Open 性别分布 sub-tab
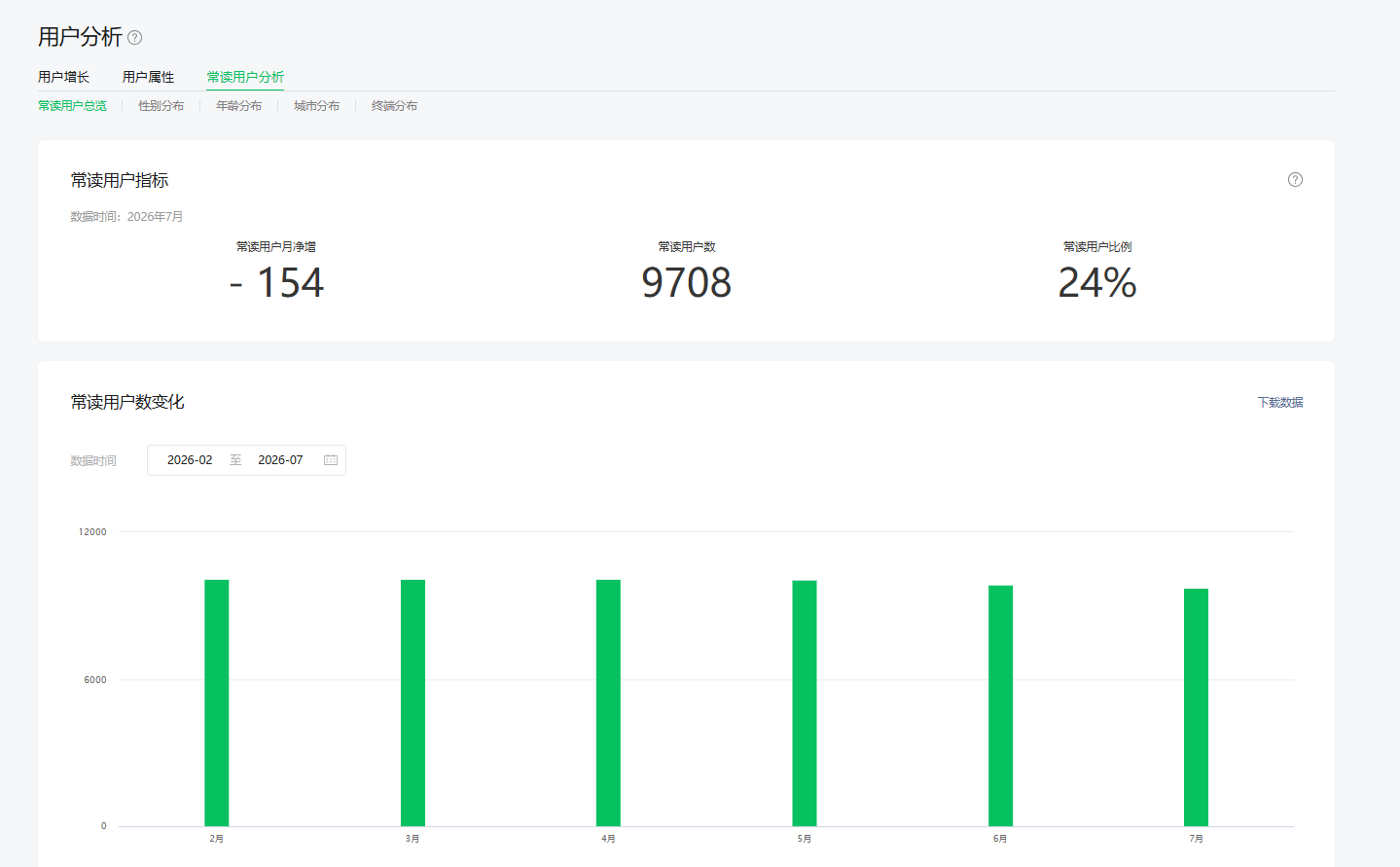Screen dimensions: 1400x867 161,106
